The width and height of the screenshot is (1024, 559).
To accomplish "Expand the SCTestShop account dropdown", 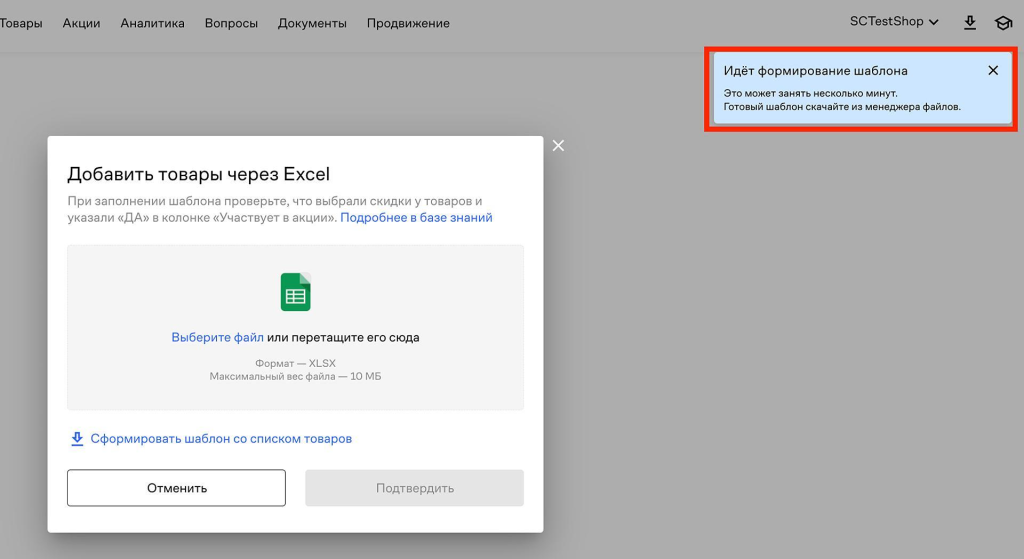I will pos(894,22).
